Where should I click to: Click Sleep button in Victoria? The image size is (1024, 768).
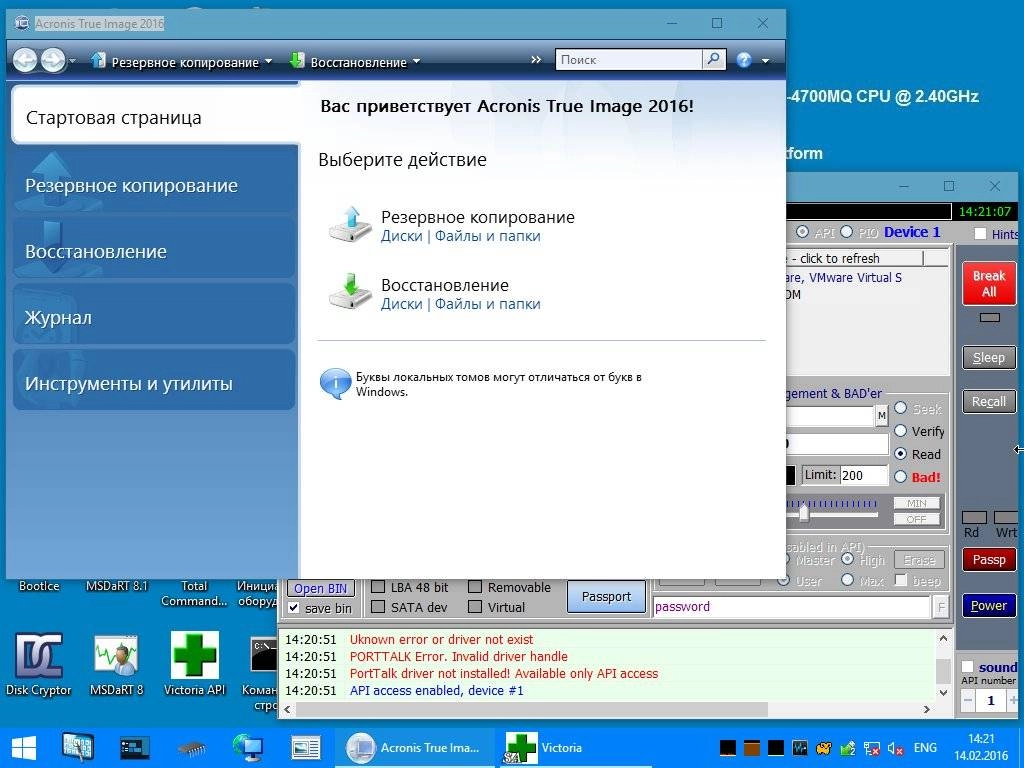coord(989,358)
